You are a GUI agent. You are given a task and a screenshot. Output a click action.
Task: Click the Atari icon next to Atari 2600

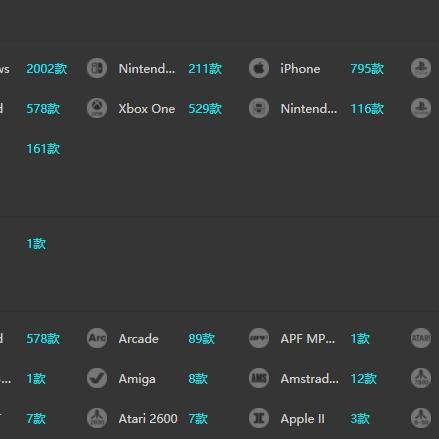click(x=97, y=418)
